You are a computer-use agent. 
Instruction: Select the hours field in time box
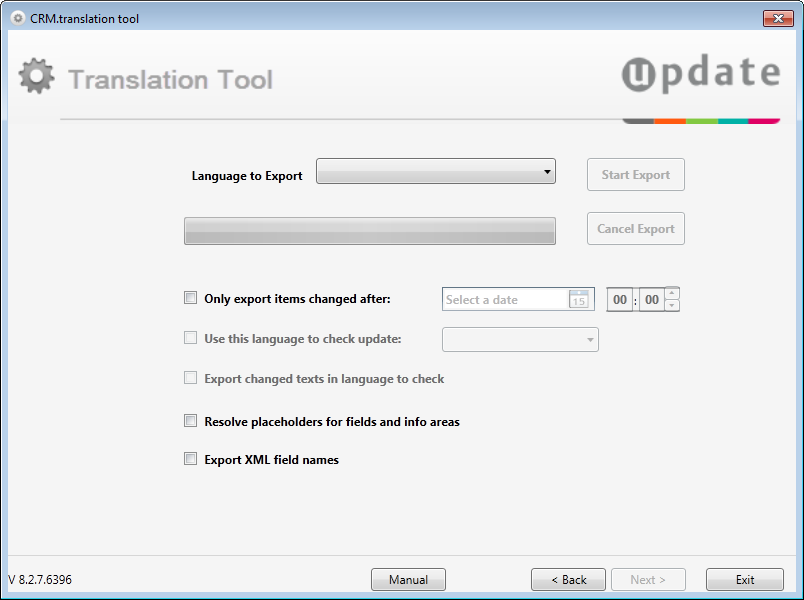pyautogui.click(x=620, y=300)
